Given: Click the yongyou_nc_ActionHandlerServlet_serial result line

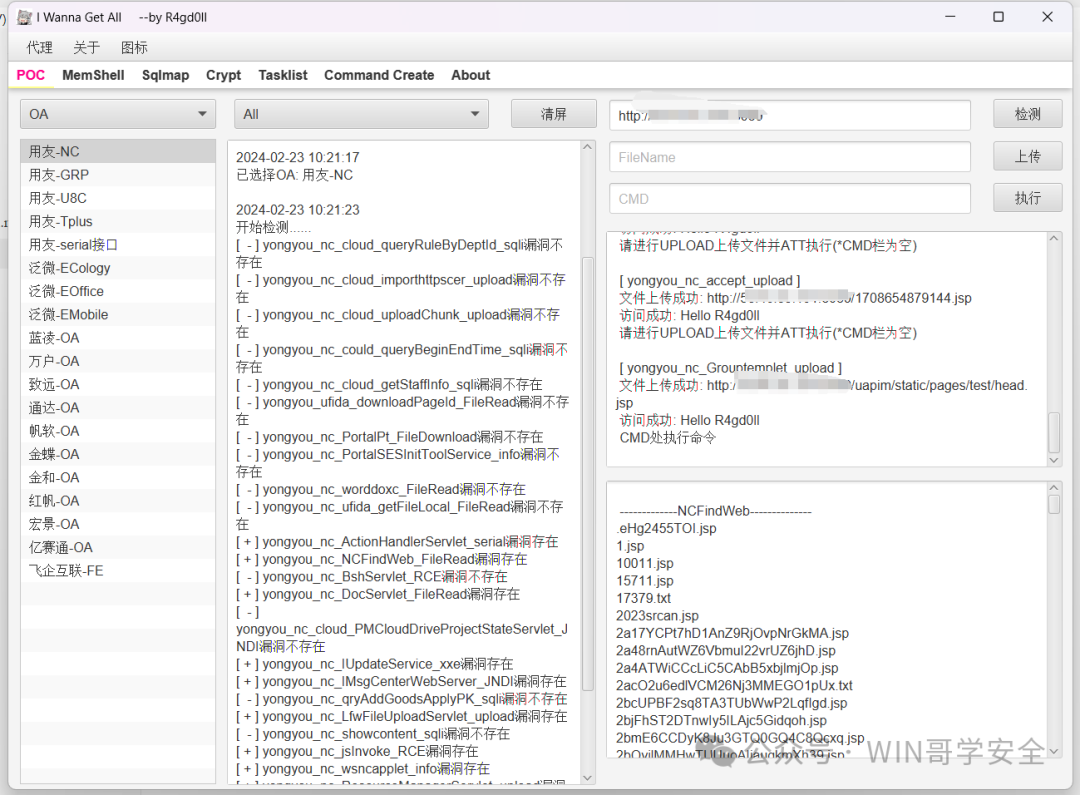Looking at the screenshot, I should 397,542.
